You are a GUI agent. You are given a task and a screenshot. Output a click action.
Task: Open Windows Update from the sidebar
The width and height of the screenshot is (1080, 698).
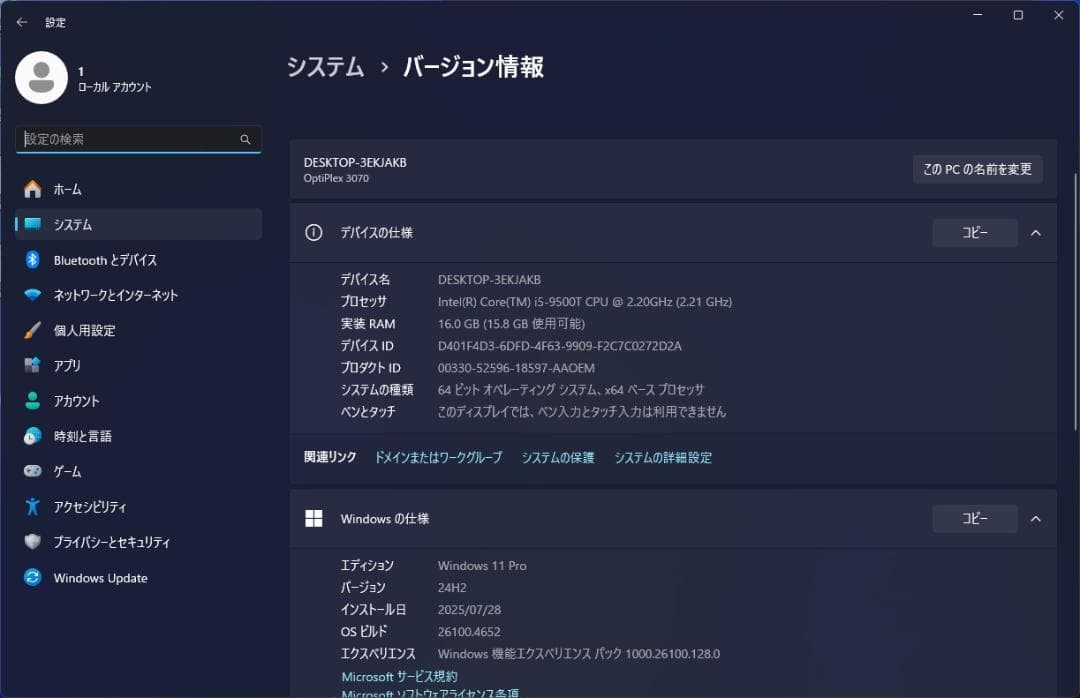click(100, 578)
